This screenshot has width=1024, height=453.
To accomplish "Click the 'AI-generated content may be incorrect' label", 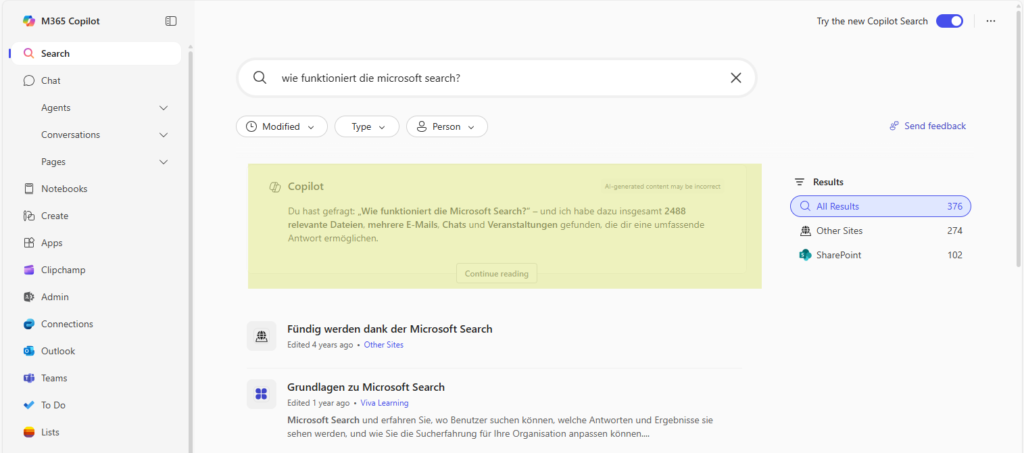I will point(662,187).
